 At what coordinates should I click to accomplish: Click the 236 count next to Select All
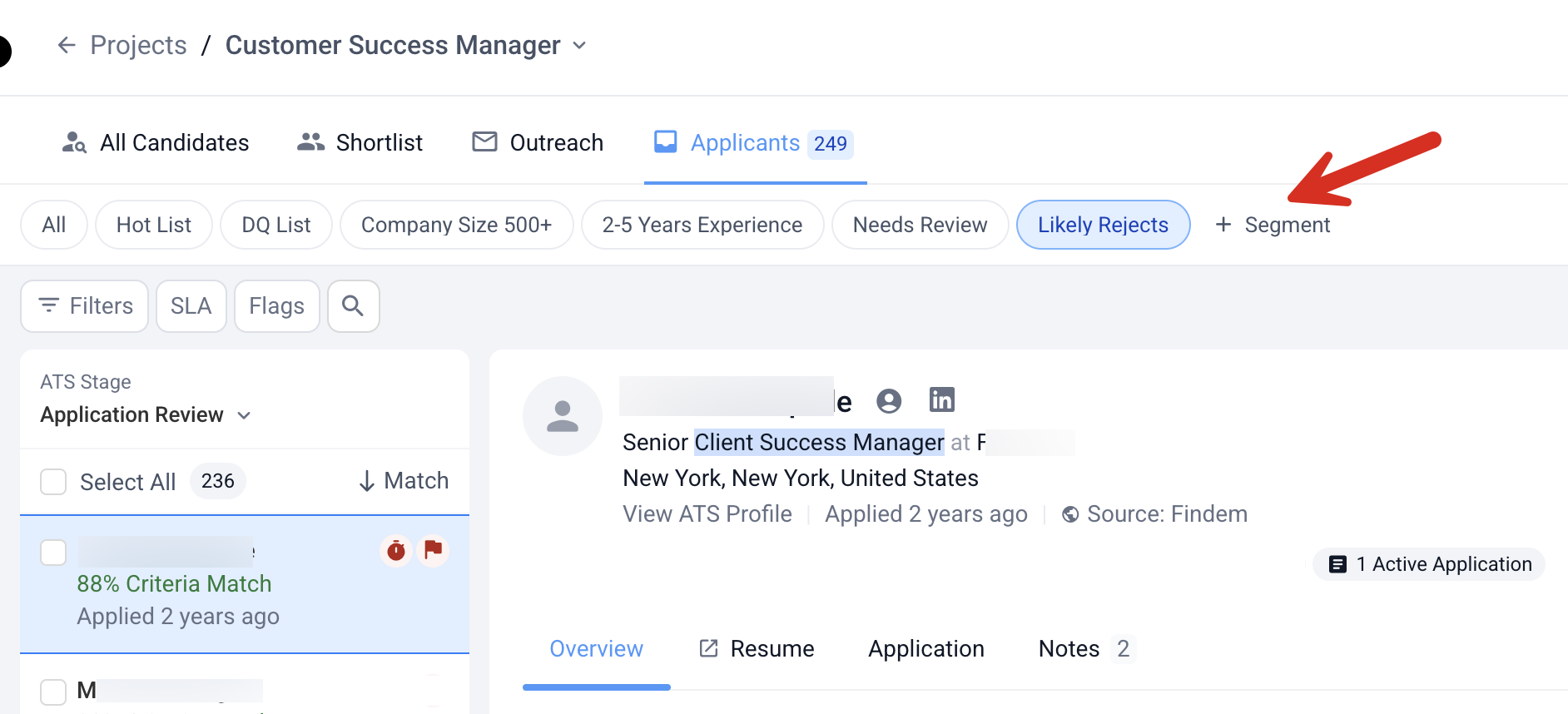point(218,481)
